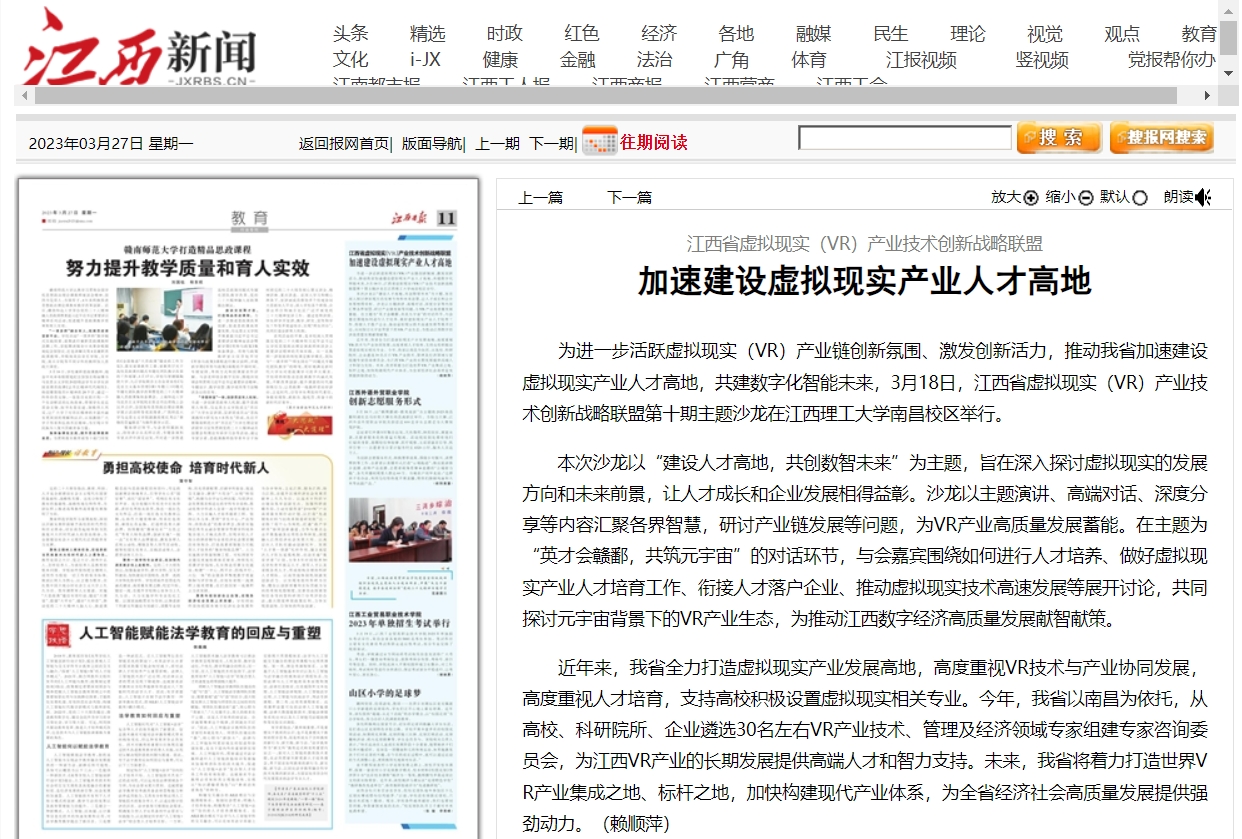Click subtitle 江西省虚拟现实（VR）产业技术创新战略联盟
Image resolution: width=1242 pixels, height=839 pixels.
click(x=865, y=243)
